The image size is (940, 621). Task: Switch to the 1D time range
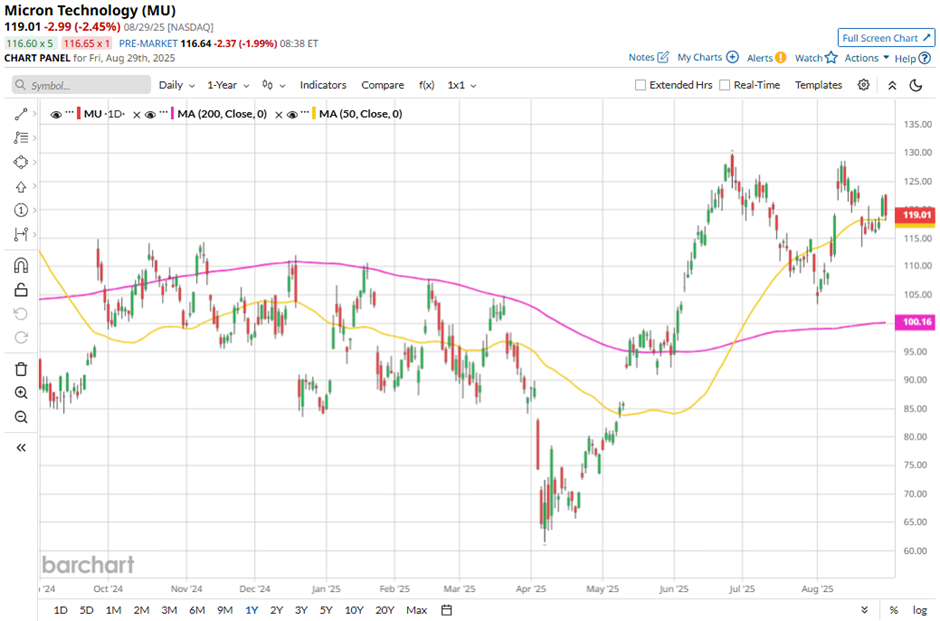click(61, 610)
